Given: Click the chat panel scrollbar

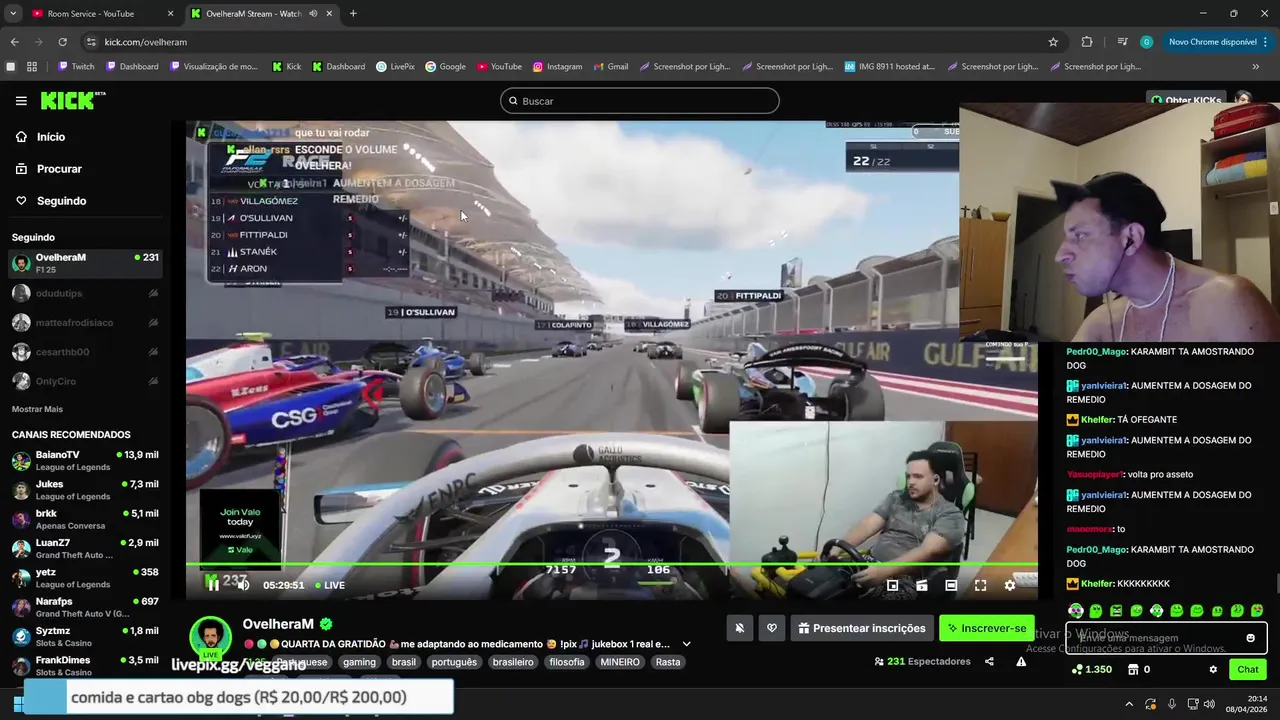Looking at the screenshot, I should tap(1276, 583).
